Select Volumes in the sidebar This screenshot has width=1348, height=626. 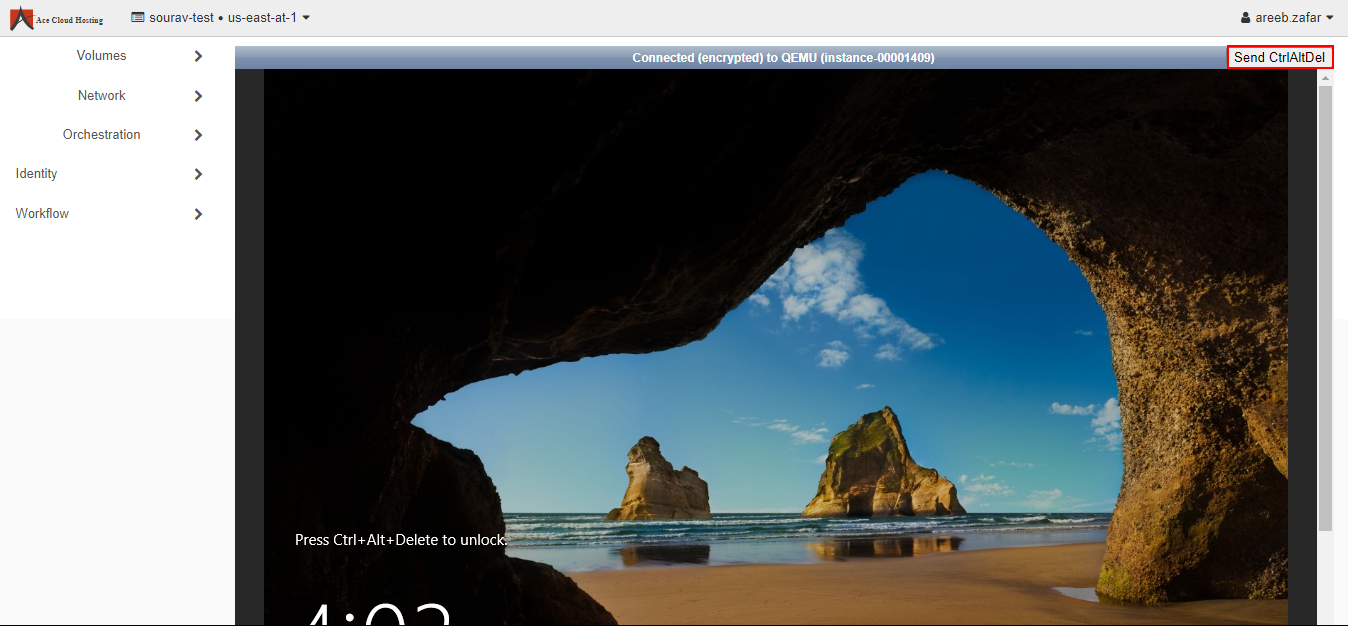101,56
